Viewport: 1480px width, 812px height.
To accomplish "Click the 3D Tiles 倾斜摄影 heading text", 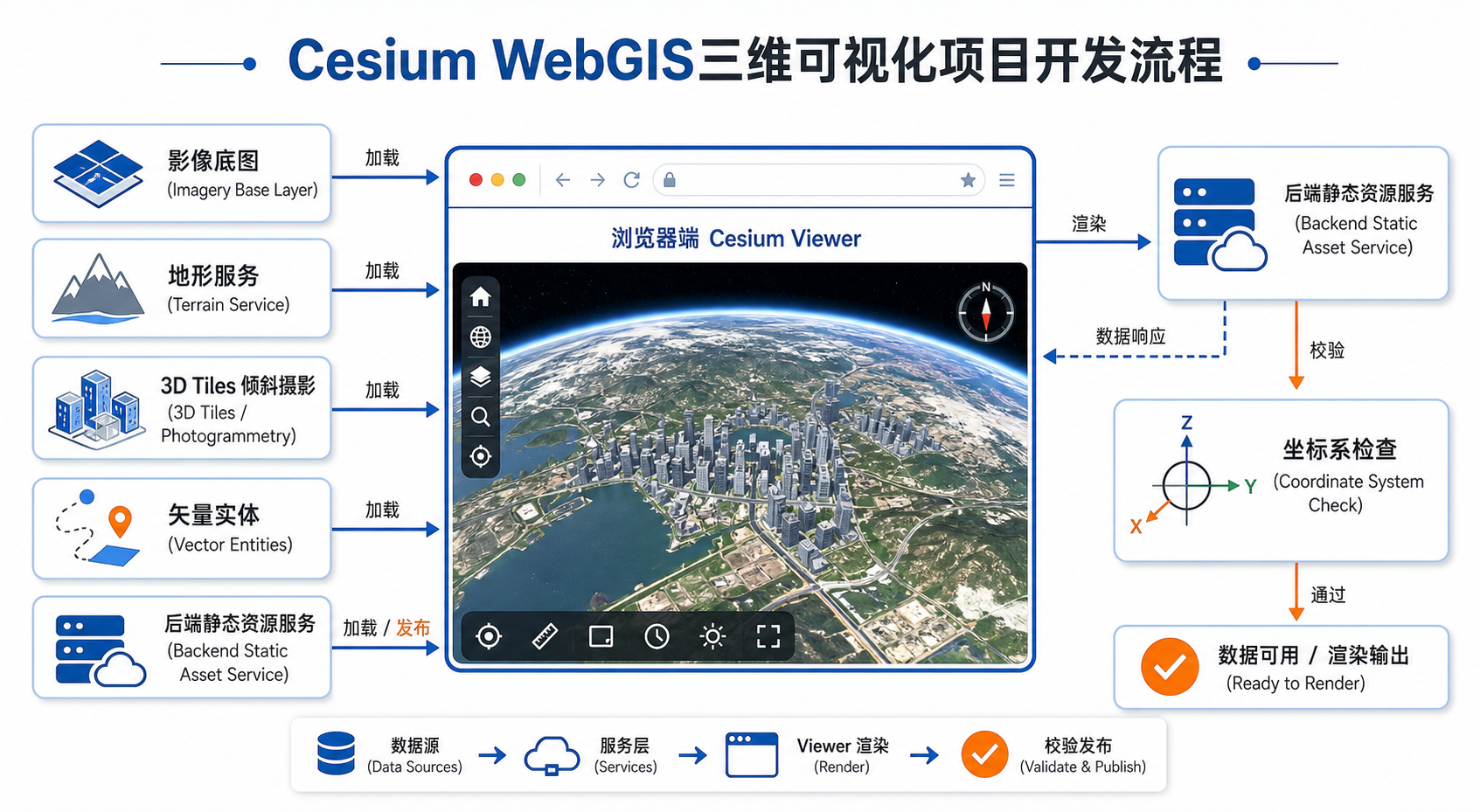I will [238, 385].
